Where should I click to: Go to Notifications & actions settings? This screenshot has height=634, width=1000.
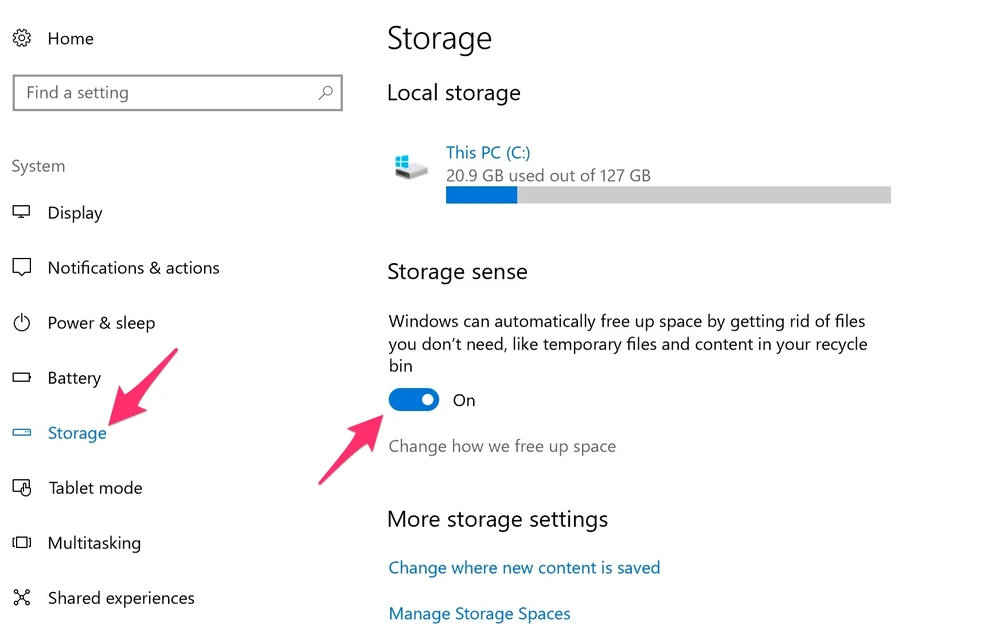(x=133, y=268)
